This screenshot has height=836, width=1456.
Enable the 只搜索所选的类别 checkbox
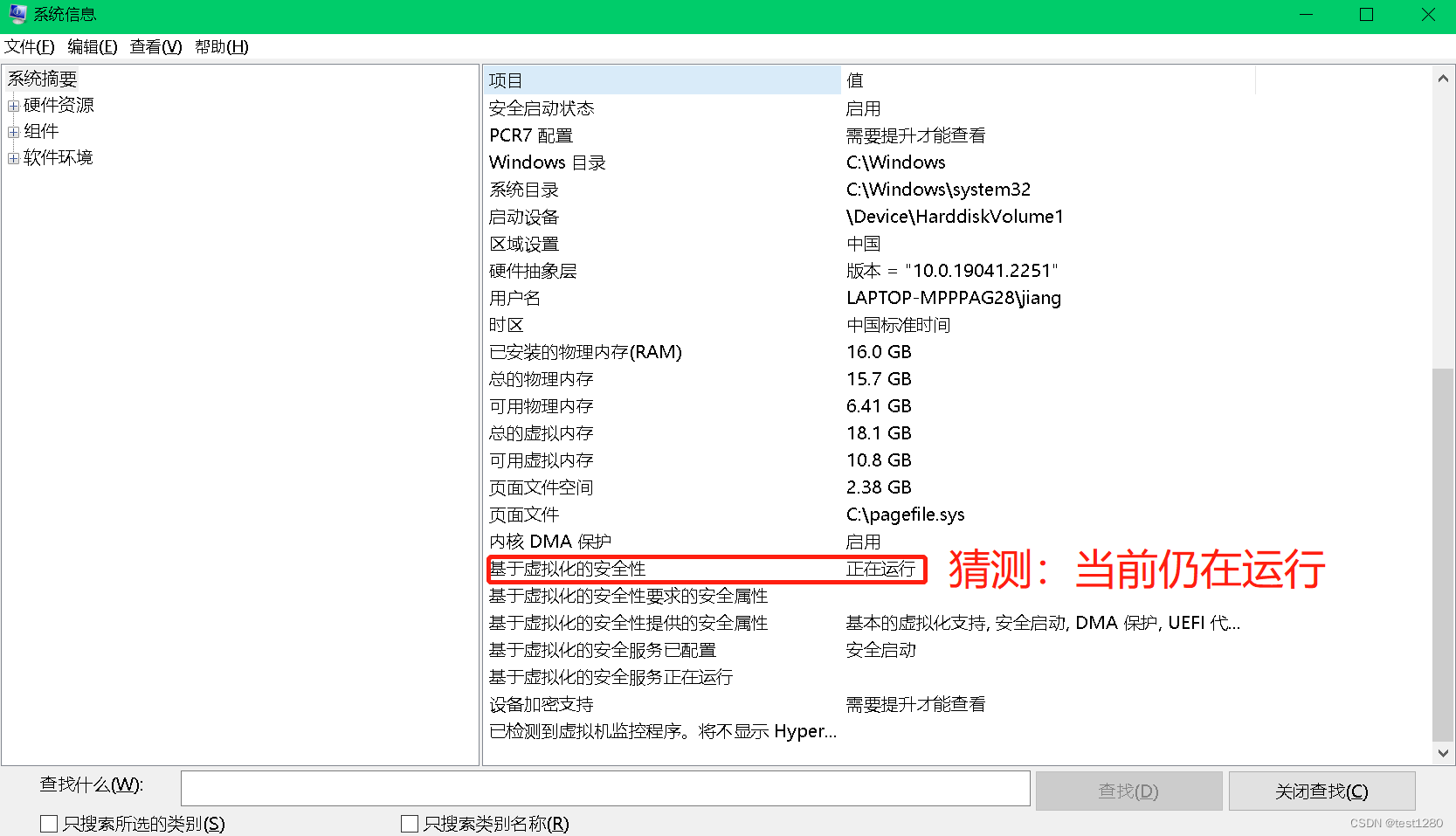[x=48, y=822]
